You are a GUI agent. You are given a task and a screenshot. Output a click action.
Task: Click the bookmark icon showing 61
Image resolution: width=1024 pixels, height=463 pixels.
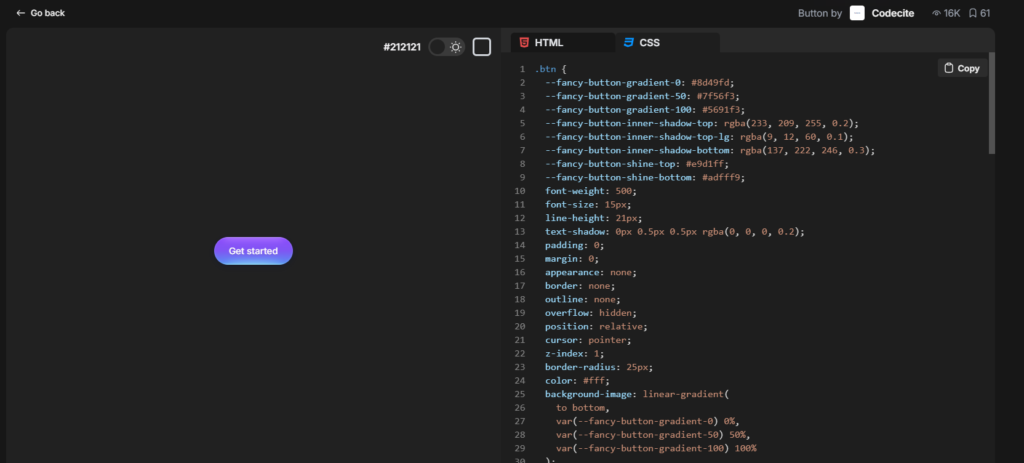(x=972, y=13)
